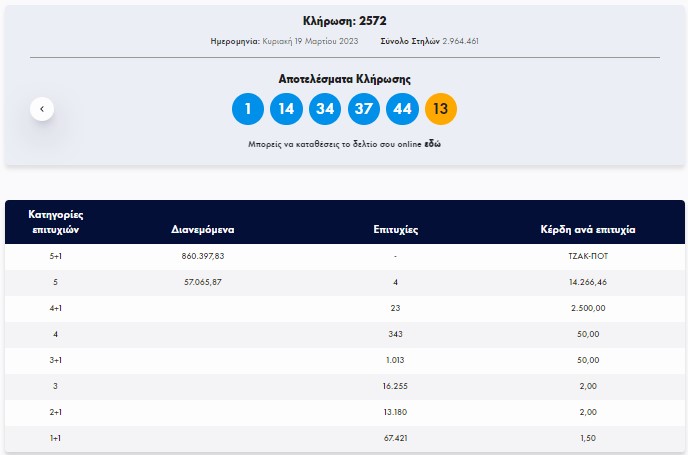Viewport: 688px width, 455px height.
Task: Select the 5+1 category row label
Action: point(55,257)
